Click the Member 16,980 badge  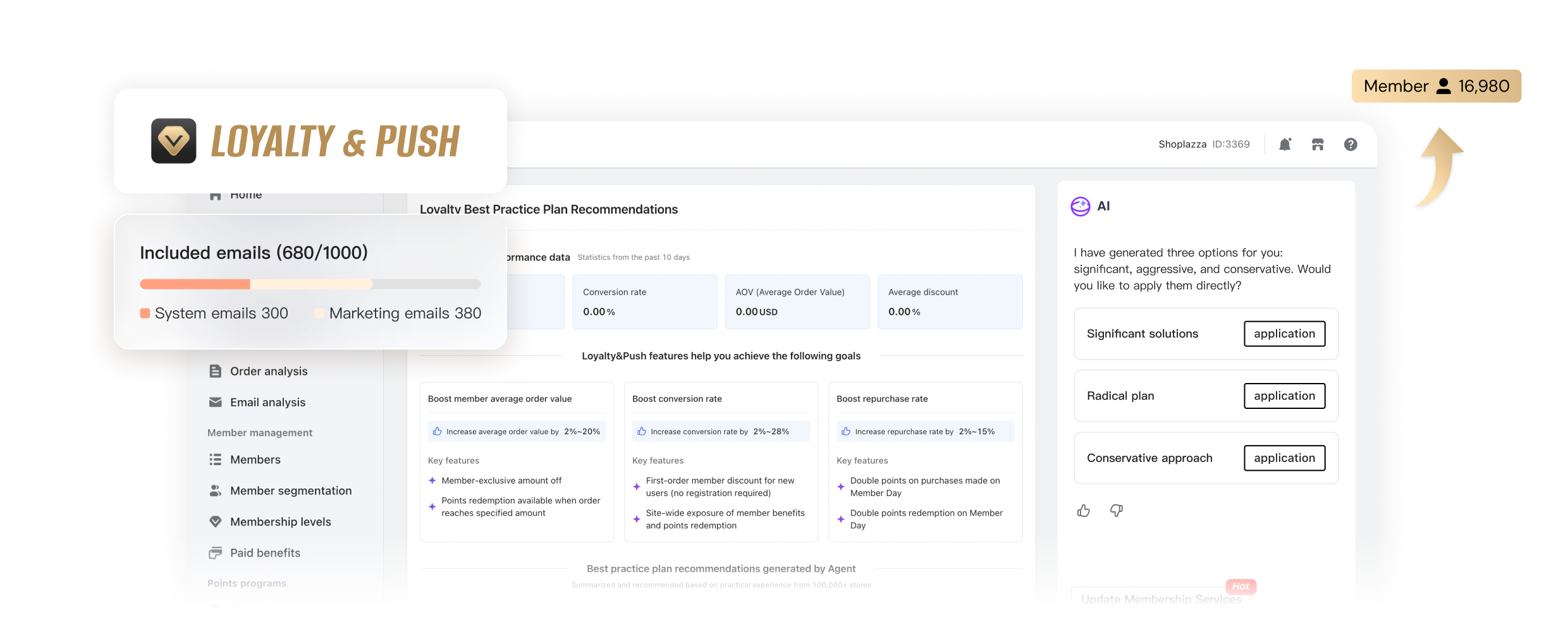(x=1436, y=86)
